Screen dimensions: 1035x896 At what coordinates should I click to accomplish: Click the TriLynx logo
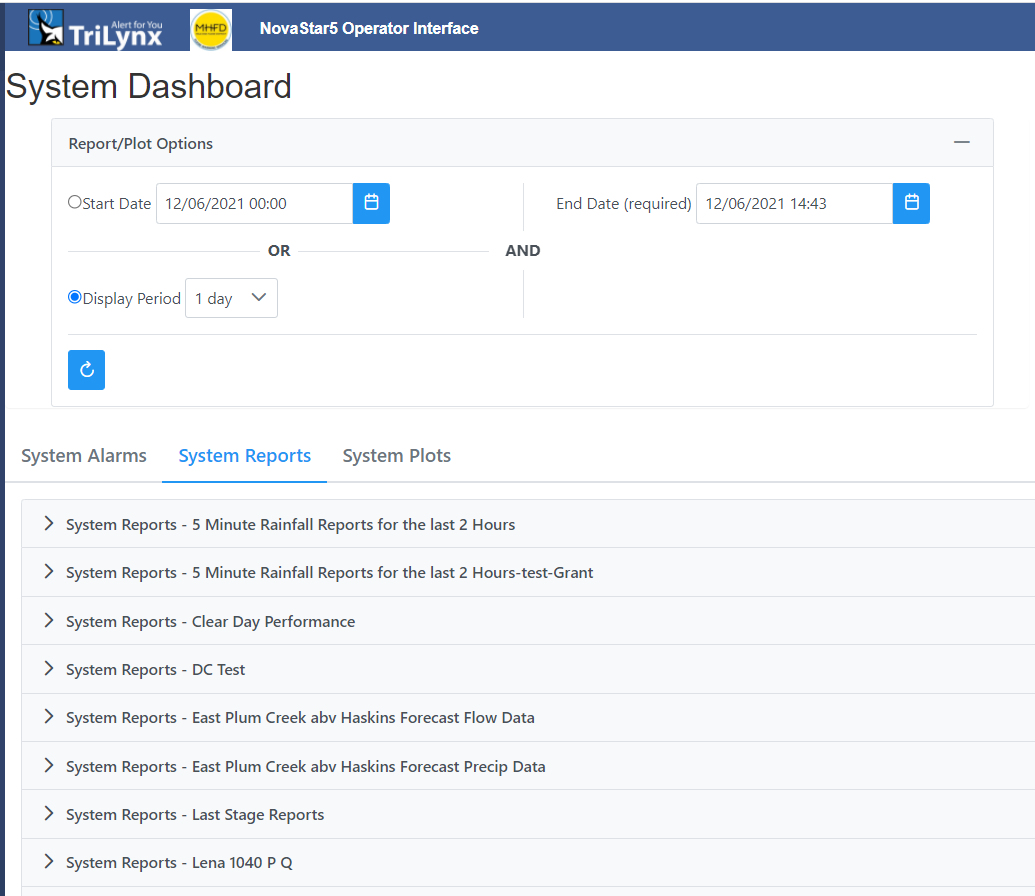point(95,27)
